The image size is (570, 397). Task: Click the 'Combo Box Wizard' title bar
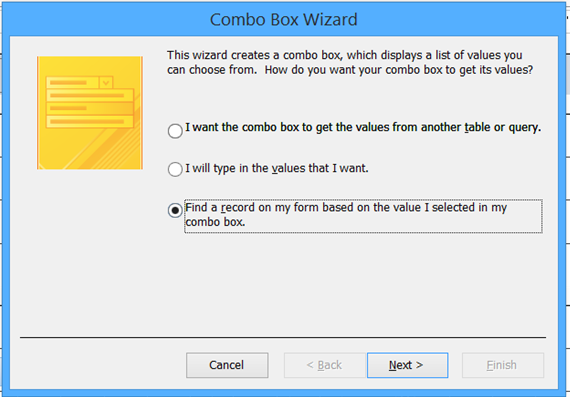click(x=284, y=20)
